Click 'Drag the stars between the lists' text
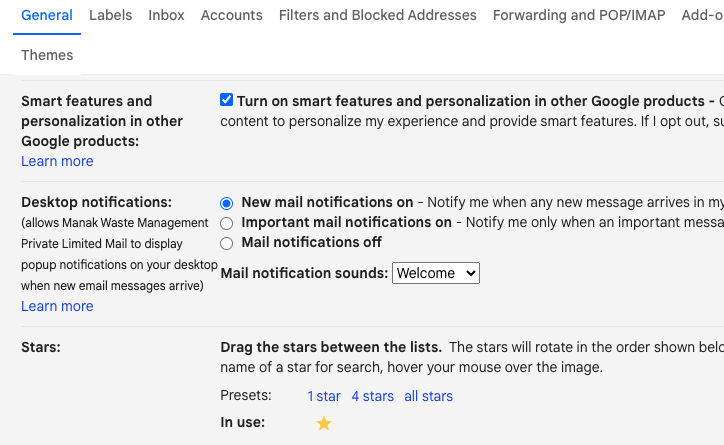This screenshot has height=445, width=724. pos(331,347)
